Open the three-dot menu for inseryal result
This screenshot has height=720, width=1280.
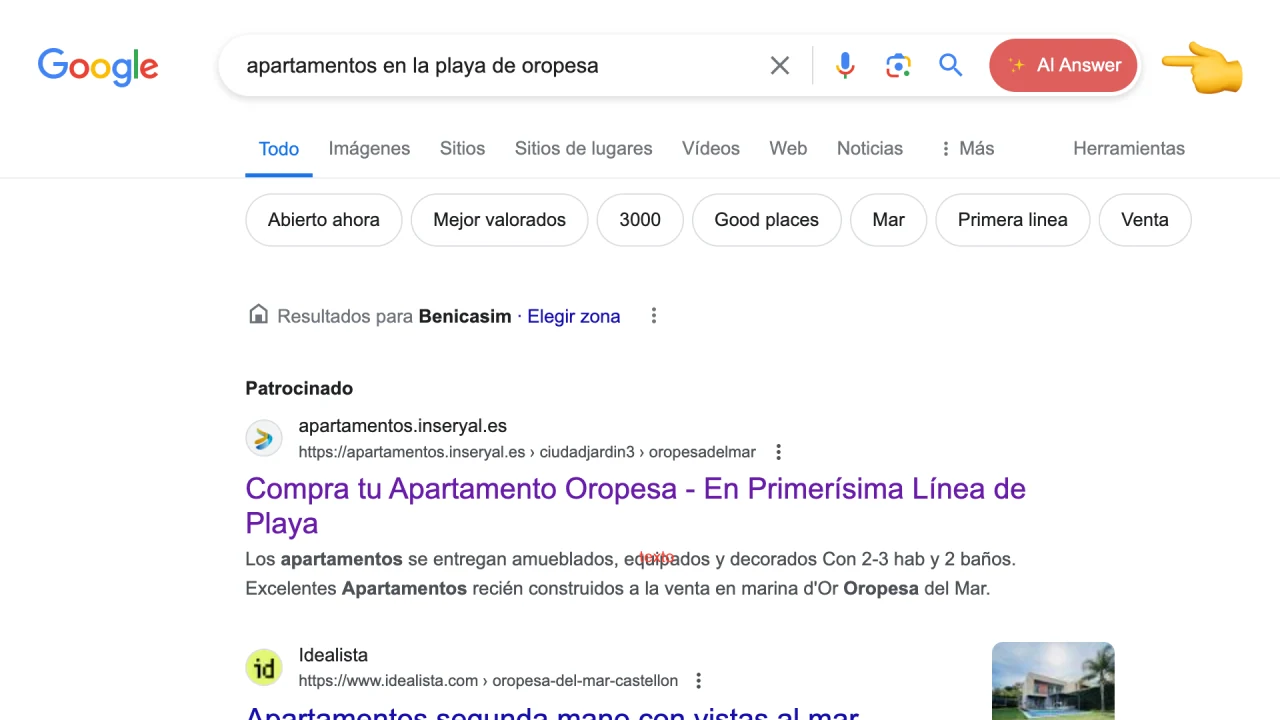778,452
